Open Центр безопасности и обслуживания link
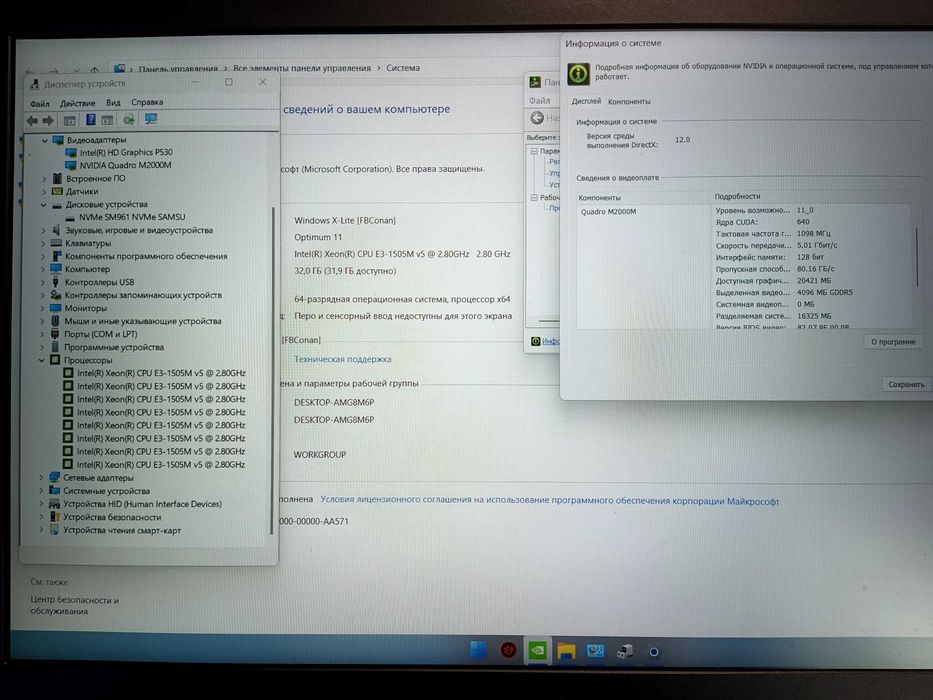The width and height of the screenshot is (933, 700). (x=74, y=605)
